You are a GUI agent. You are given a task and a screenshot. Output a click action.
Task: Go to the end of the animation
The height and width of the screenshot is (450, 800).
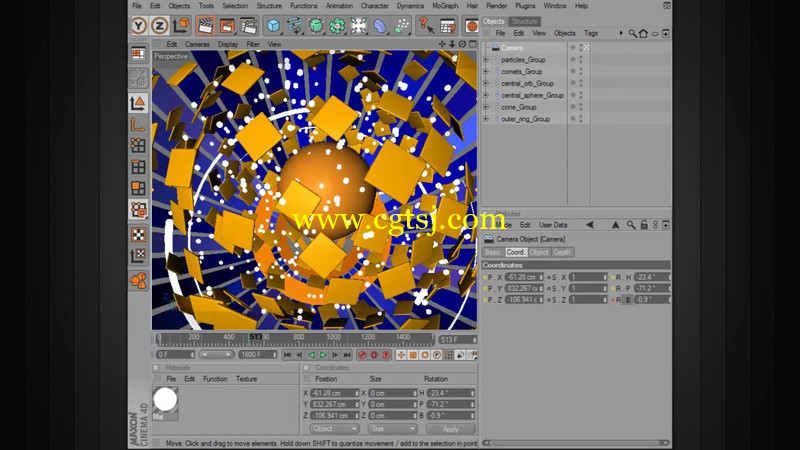click(347, 355)
